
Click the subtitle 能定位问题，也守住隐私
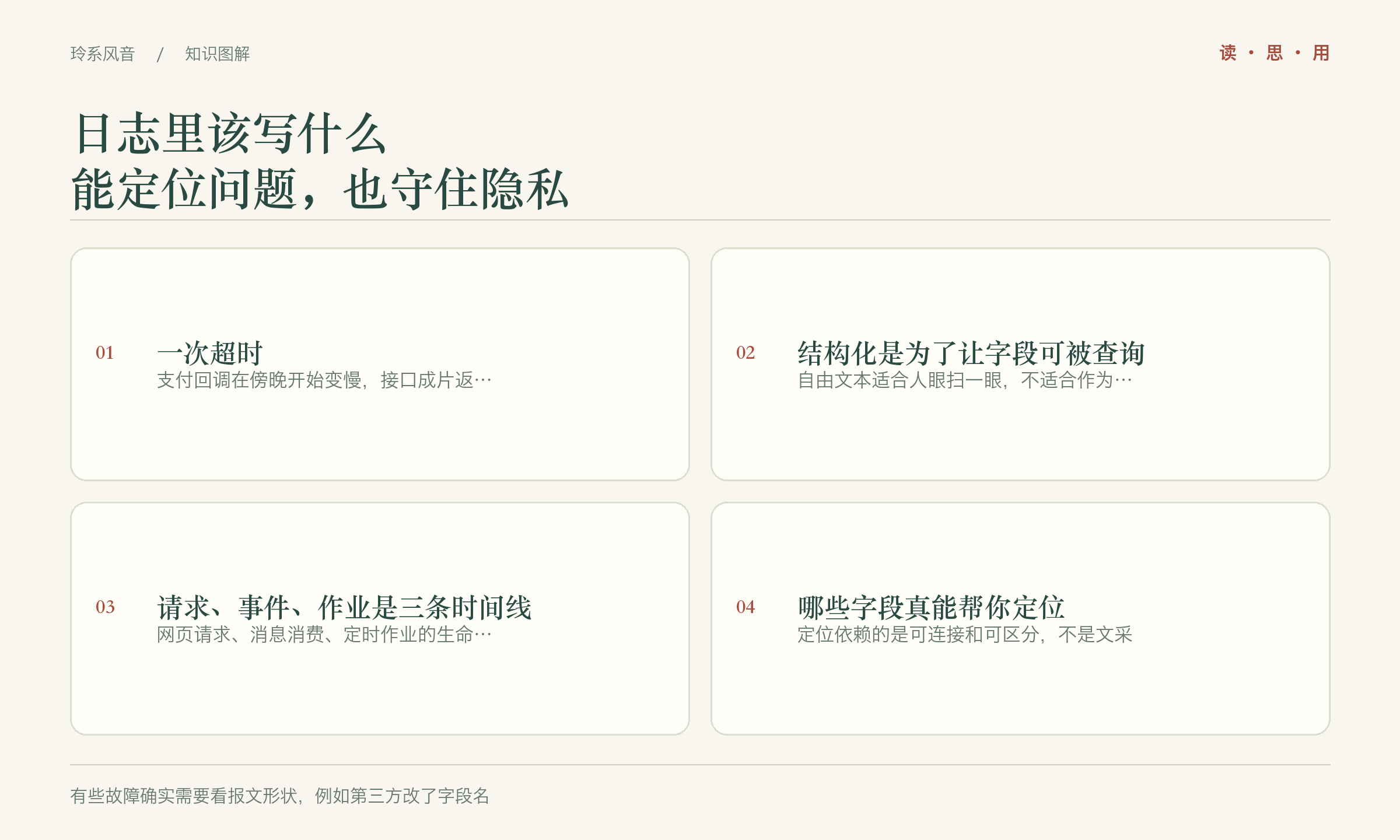coord(320,189)
